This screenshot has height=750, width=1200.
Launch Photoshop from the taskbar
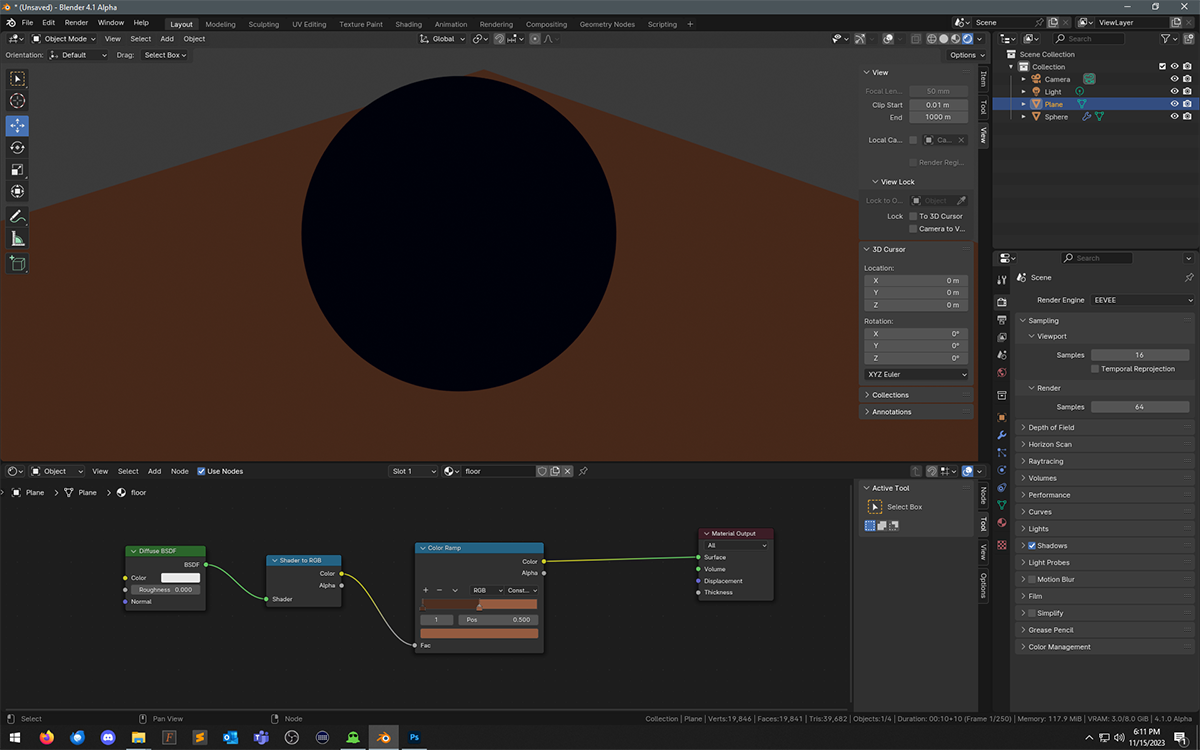tap(414, 738)
